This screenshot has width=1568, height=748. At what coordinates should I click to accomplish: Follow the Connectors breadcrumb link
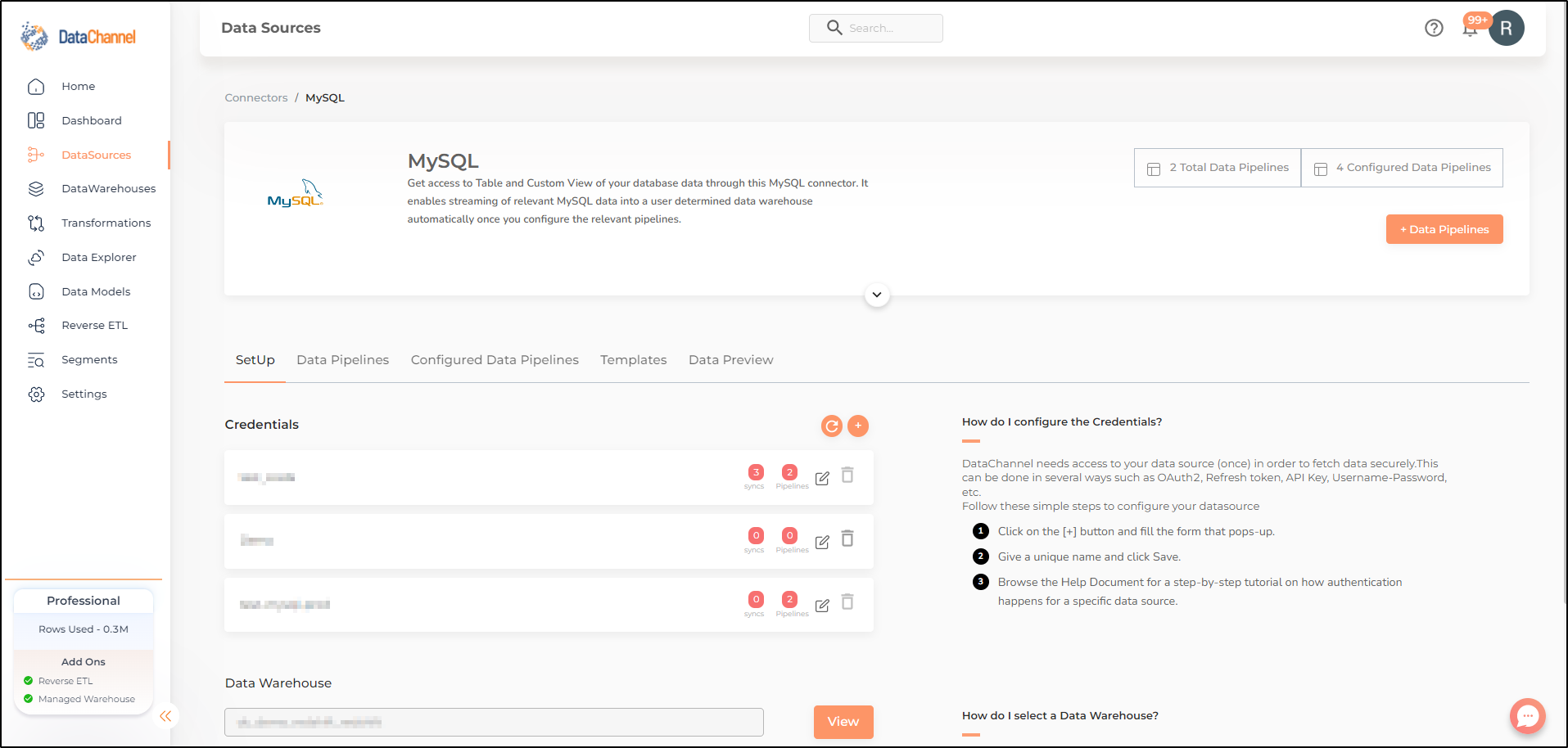256,97
